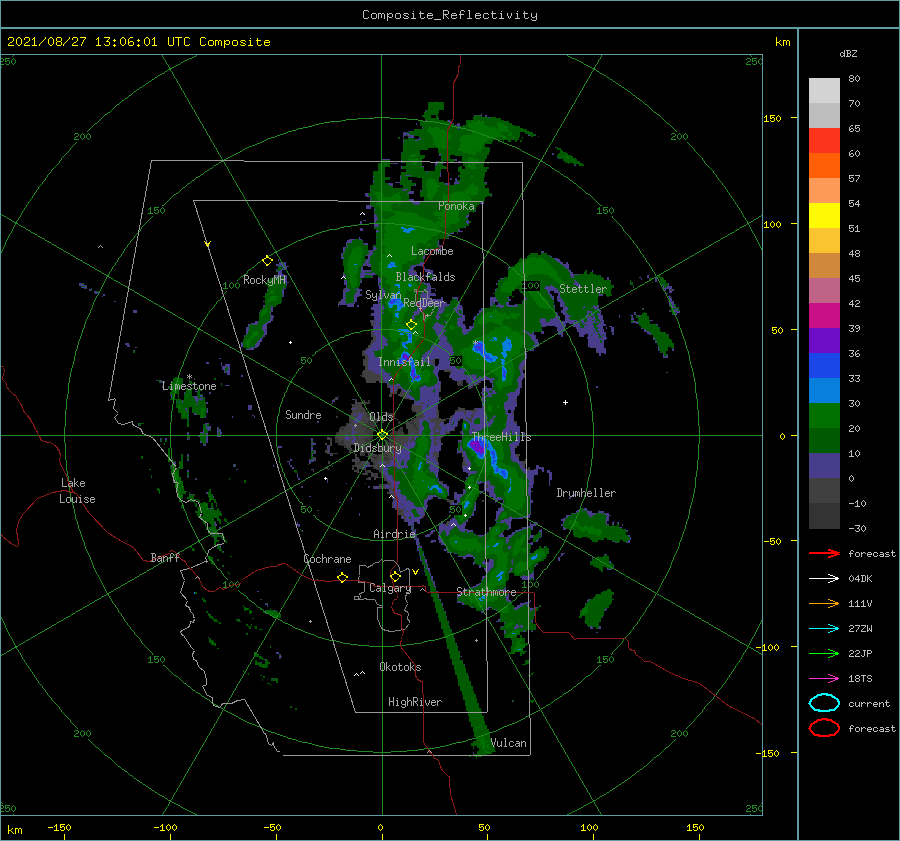This screenshot has width=900, height=841.
Task: Click the blue swatch below 36 dBZ
Action: click(x=824, y=365)
